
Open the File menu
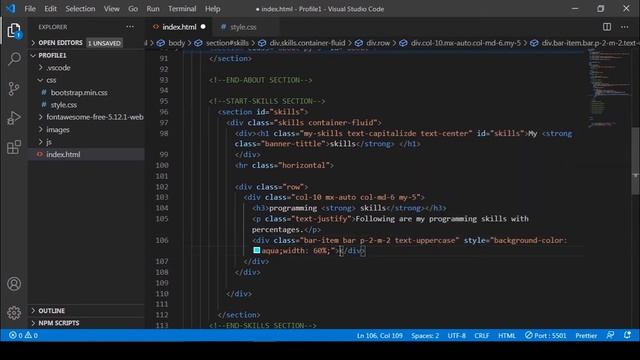click(30, 9)
